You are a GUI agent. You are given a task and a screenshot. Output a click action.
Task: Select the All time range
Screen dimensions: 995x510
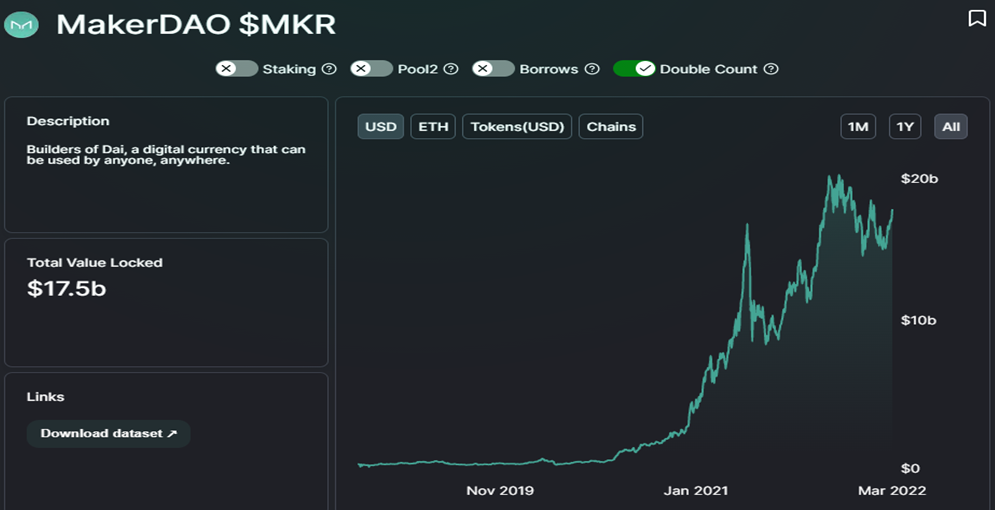pos(951,127)
